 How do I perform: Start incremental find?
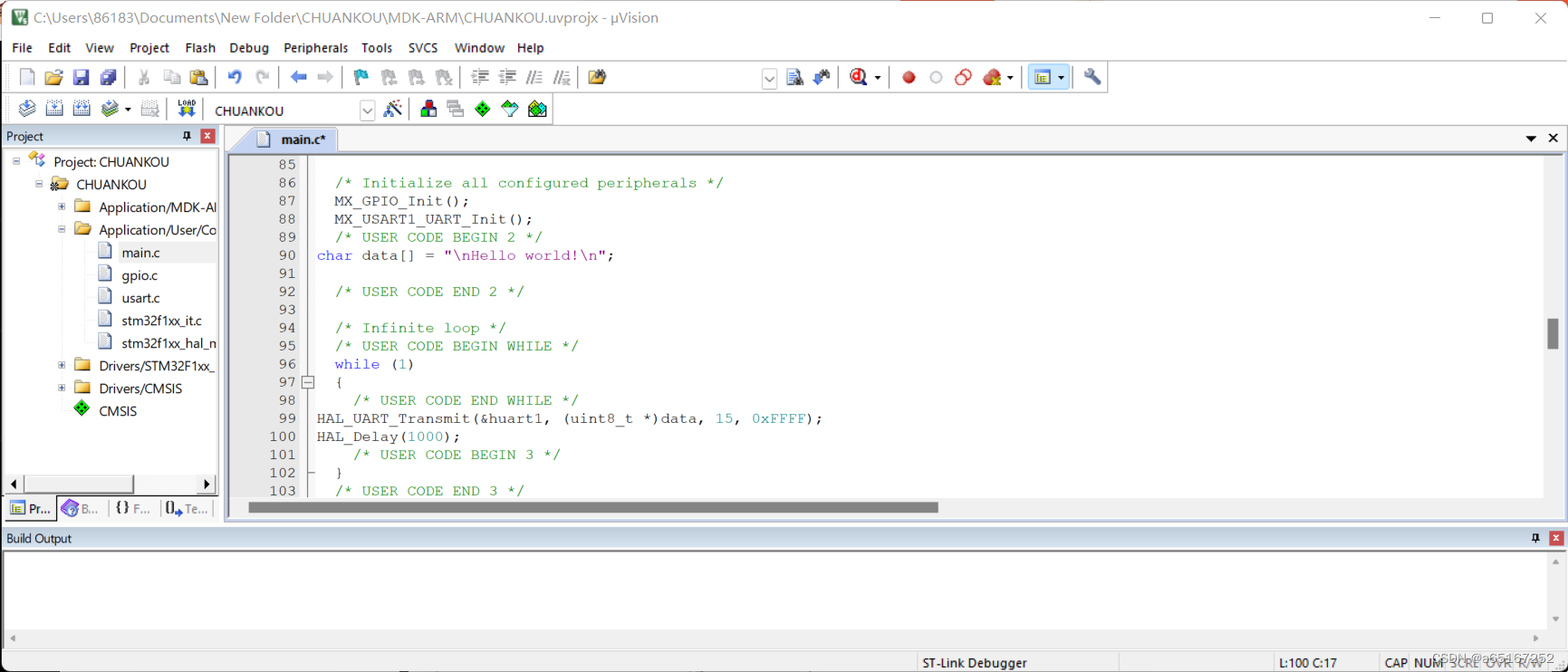pyautogui.click(x=822, y=78)
